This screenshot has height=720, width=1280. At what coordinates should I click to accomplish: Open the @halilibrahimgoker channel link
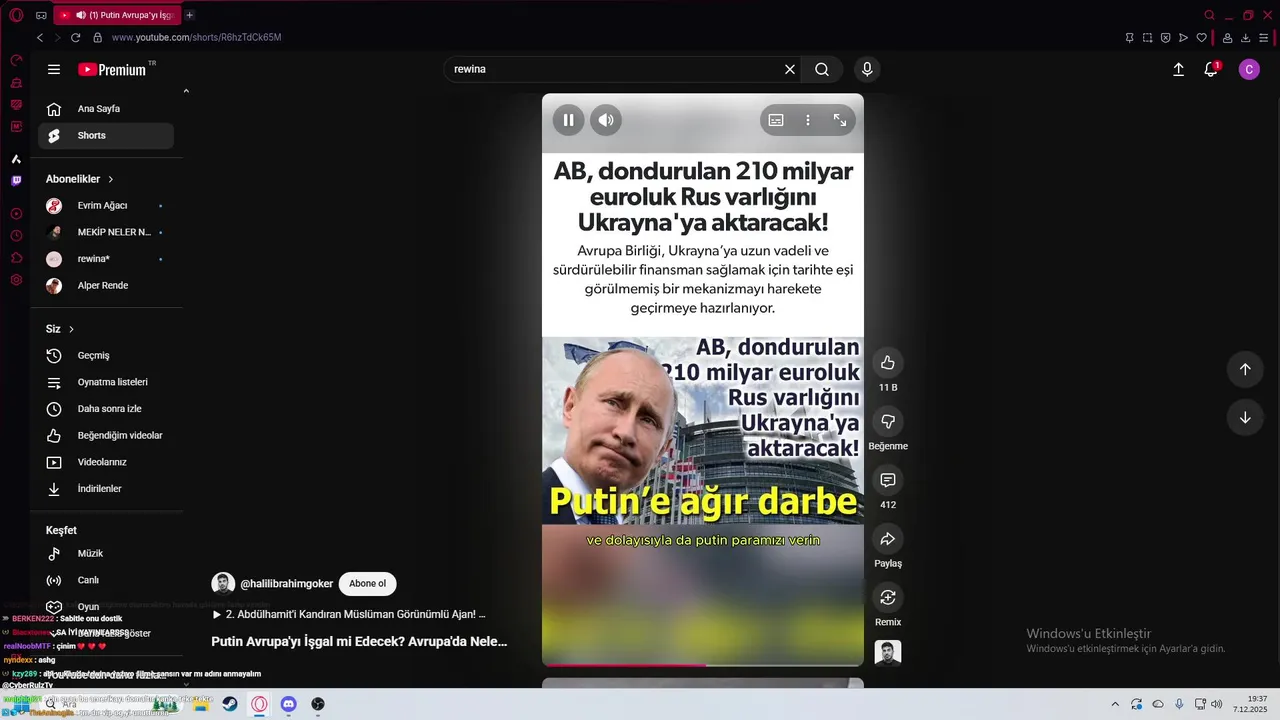(286, 584)
